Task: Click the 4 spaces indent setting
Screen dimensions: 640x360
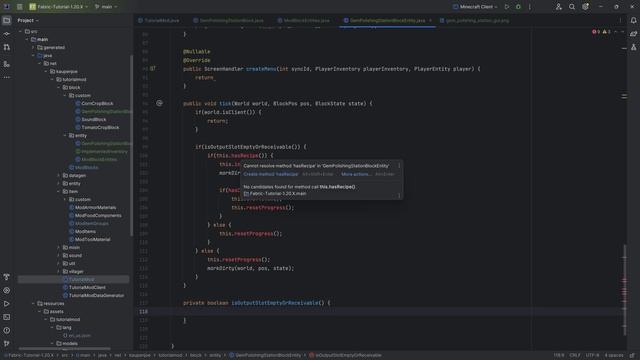Action: [614, 356]
